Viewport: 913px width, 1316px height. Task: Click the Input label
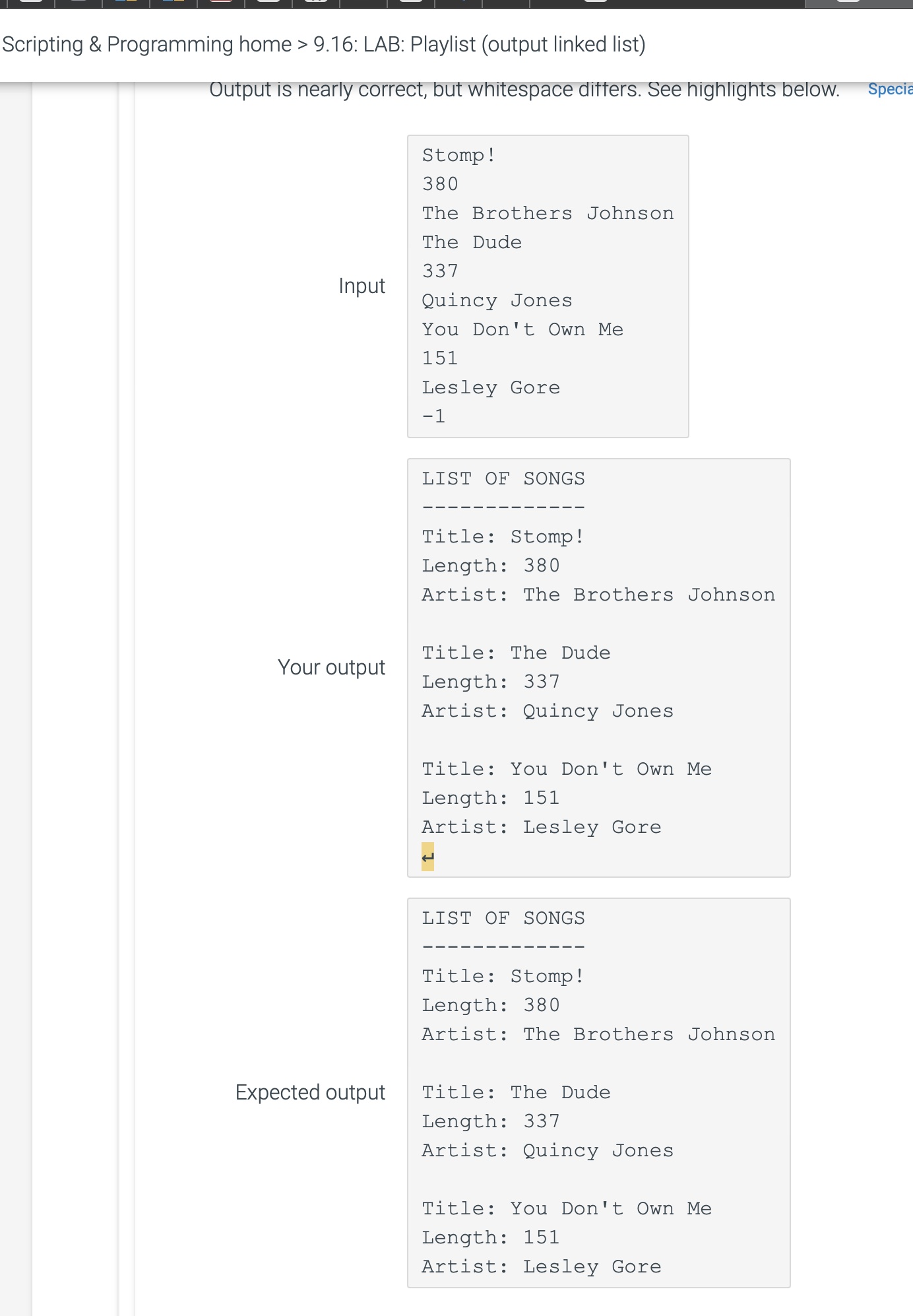click(x=362, y=286)
